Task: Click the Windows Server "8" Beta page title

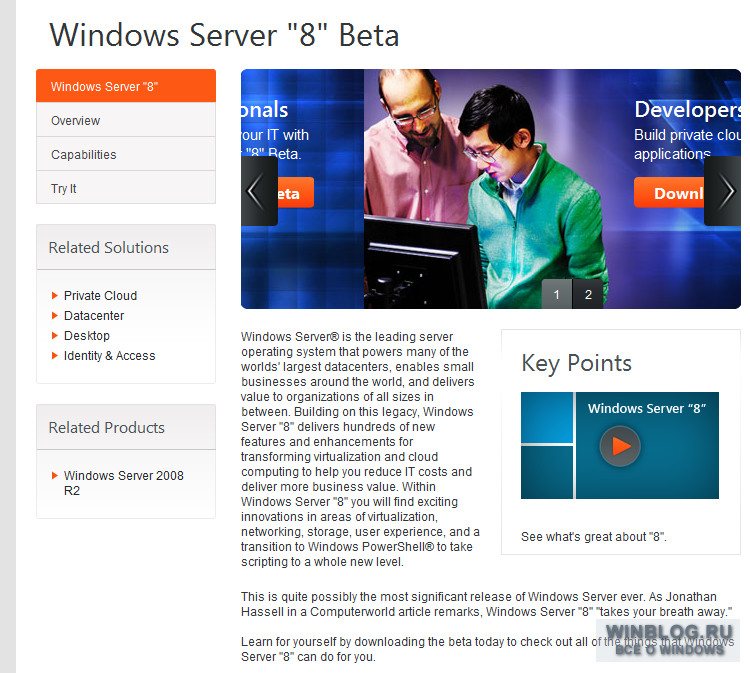Action: tap(224, 35)
